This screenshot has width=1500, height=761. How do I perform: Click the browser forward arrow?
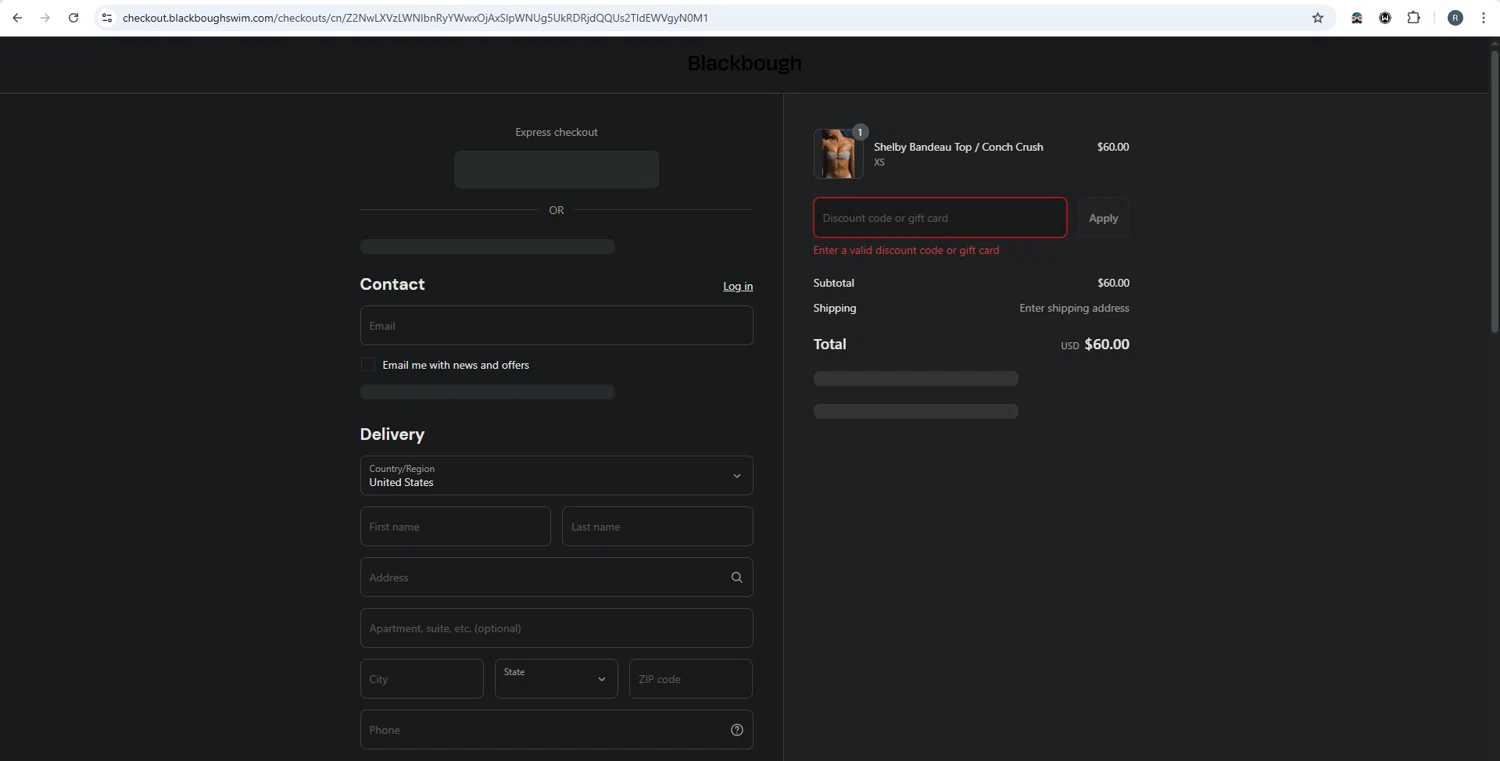45,18
